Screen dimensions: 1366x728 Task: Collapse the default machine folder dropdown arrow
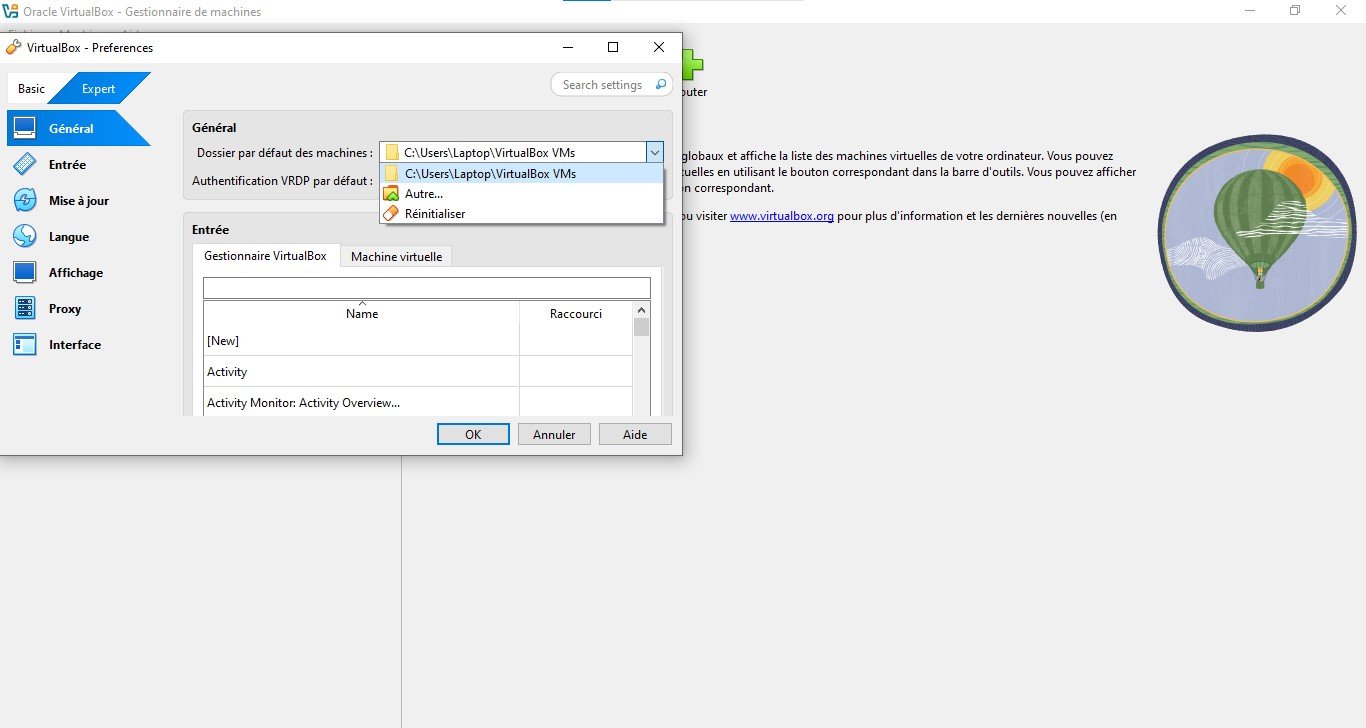(654, 153)
